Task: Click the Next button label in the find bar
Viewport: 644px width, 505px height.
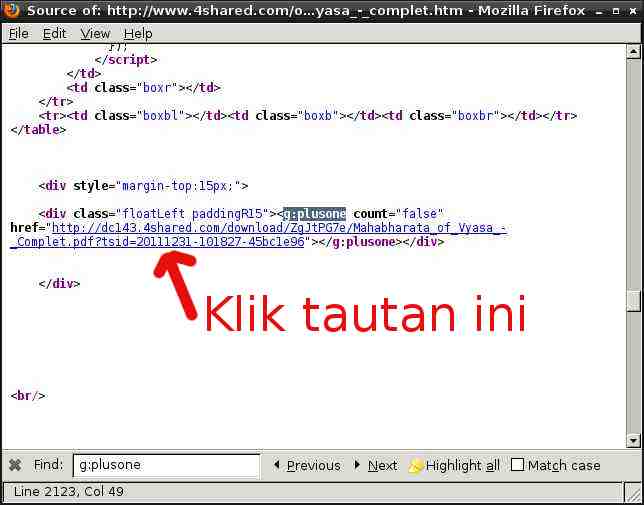Action: pos(382,465)
